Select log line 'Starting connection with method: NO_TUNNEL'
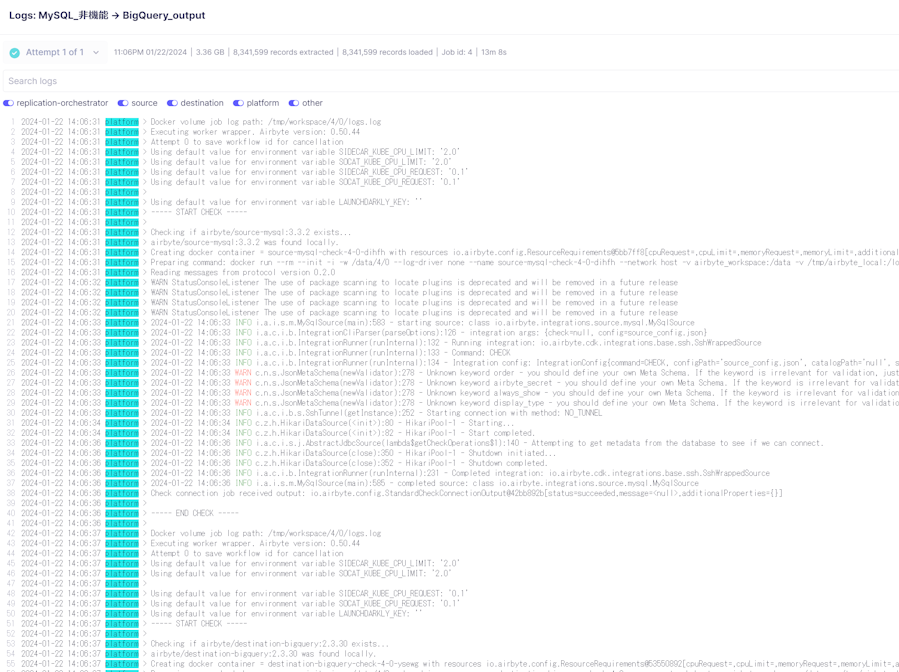This screenshot has width=899, height=672. click(x=376, y=413)
